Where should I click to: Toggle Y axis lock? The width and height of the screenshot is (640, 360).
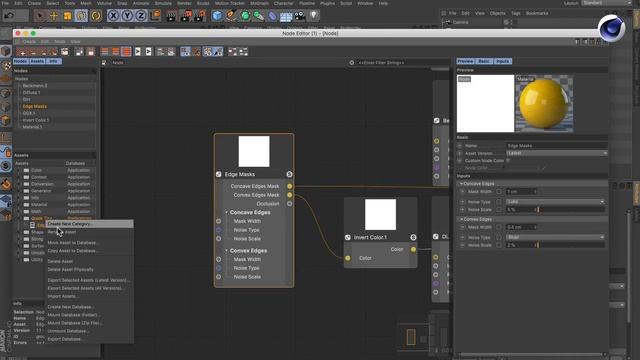coord(127,16)
